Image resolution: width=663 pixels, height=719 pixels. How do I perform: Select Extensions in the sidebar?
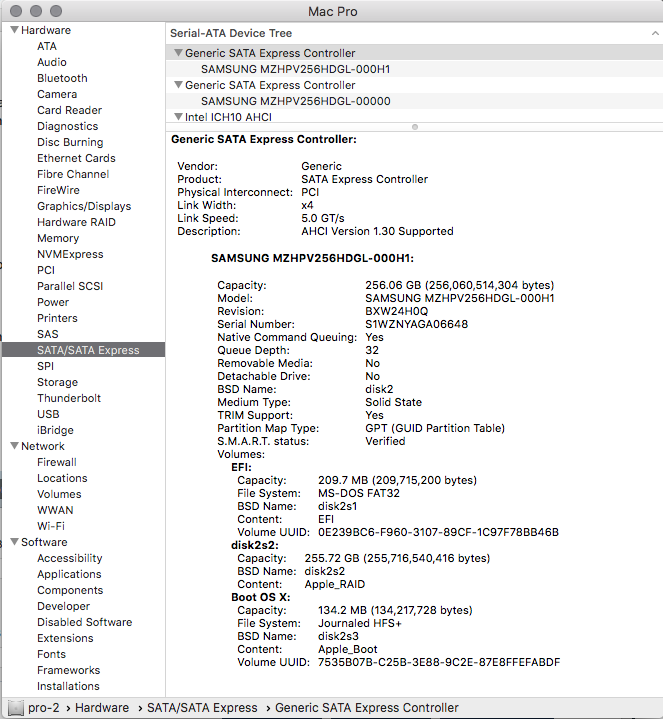coord(65,638)
